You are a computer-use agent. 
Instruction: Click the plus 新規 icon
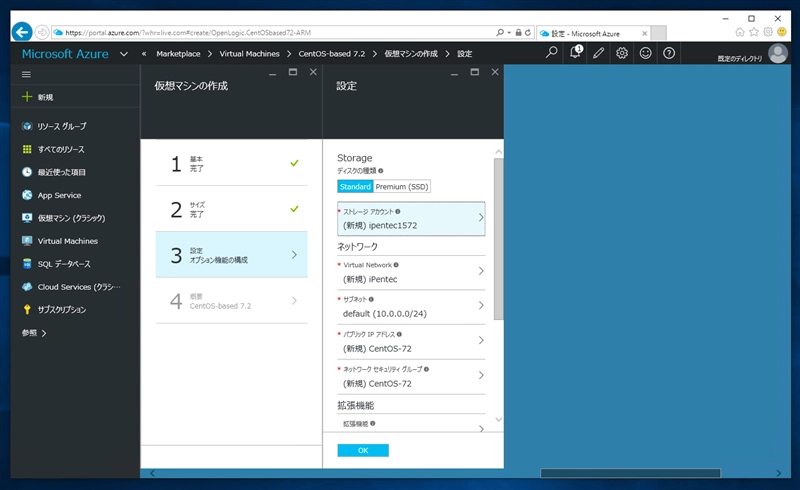(x=27, y=96)
